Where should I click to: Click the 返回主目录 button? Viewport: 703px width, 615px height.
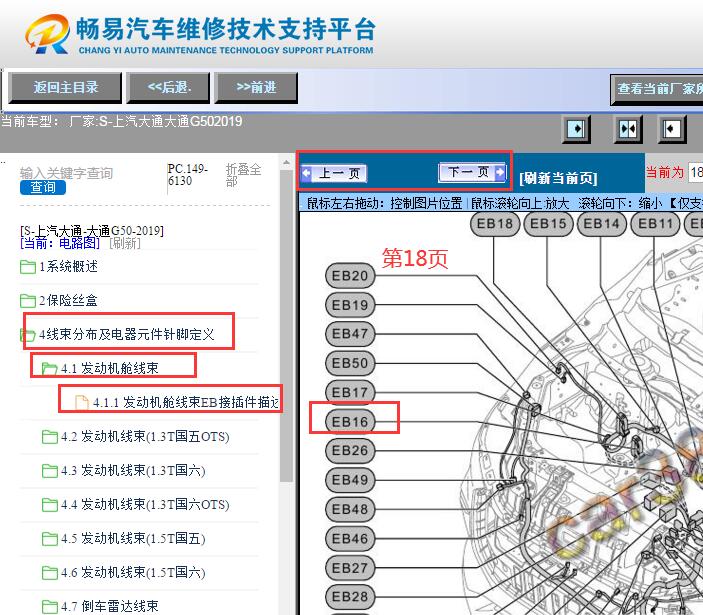[65, 88]
